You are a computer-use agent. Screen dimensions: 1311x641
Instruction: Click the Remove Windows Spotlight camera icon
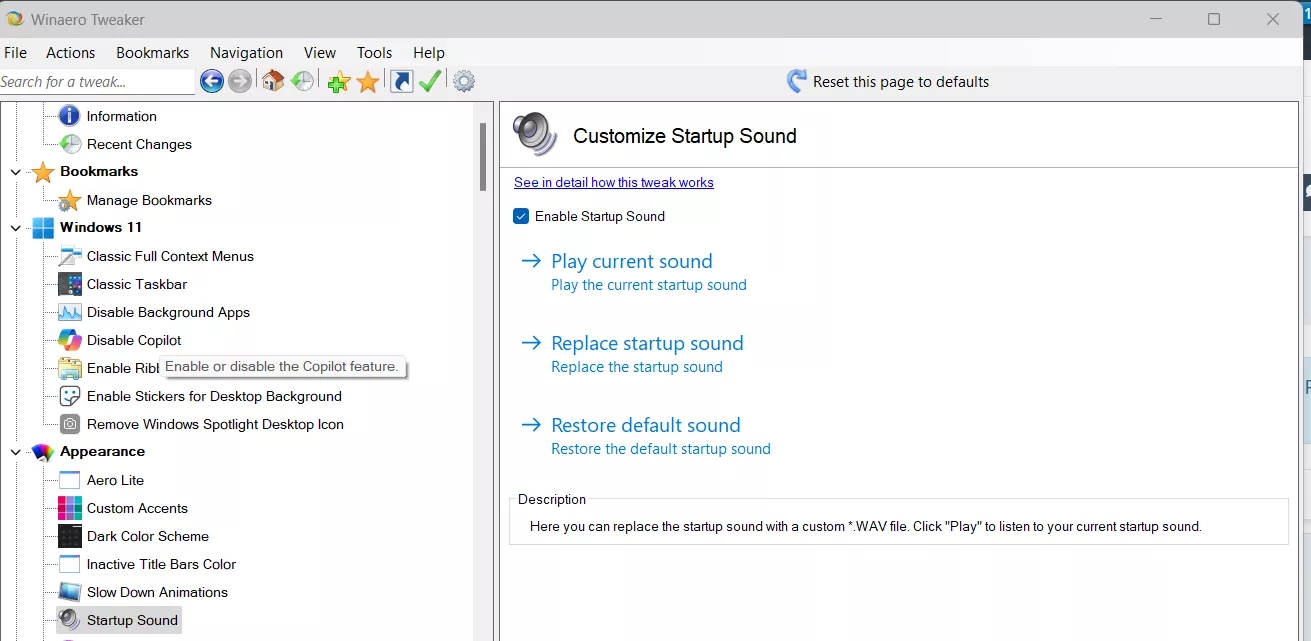[70, 424]
